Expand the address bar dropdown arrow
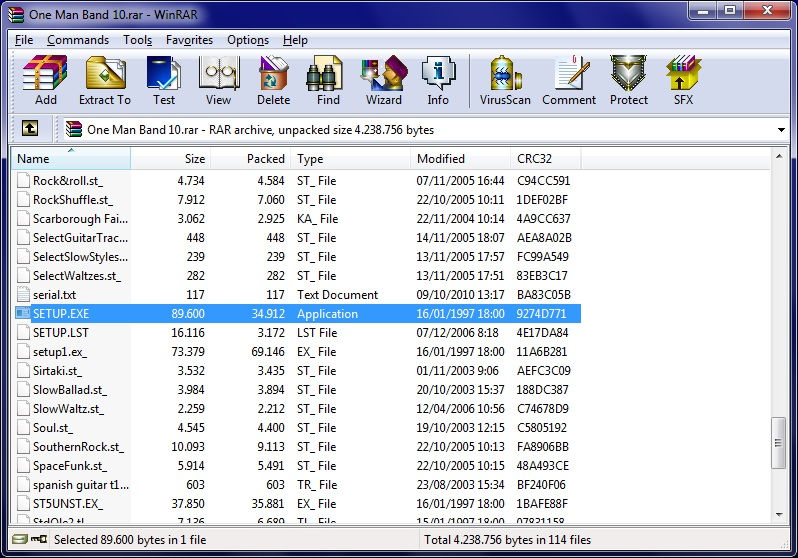The image size is (798, 558). 781,130
